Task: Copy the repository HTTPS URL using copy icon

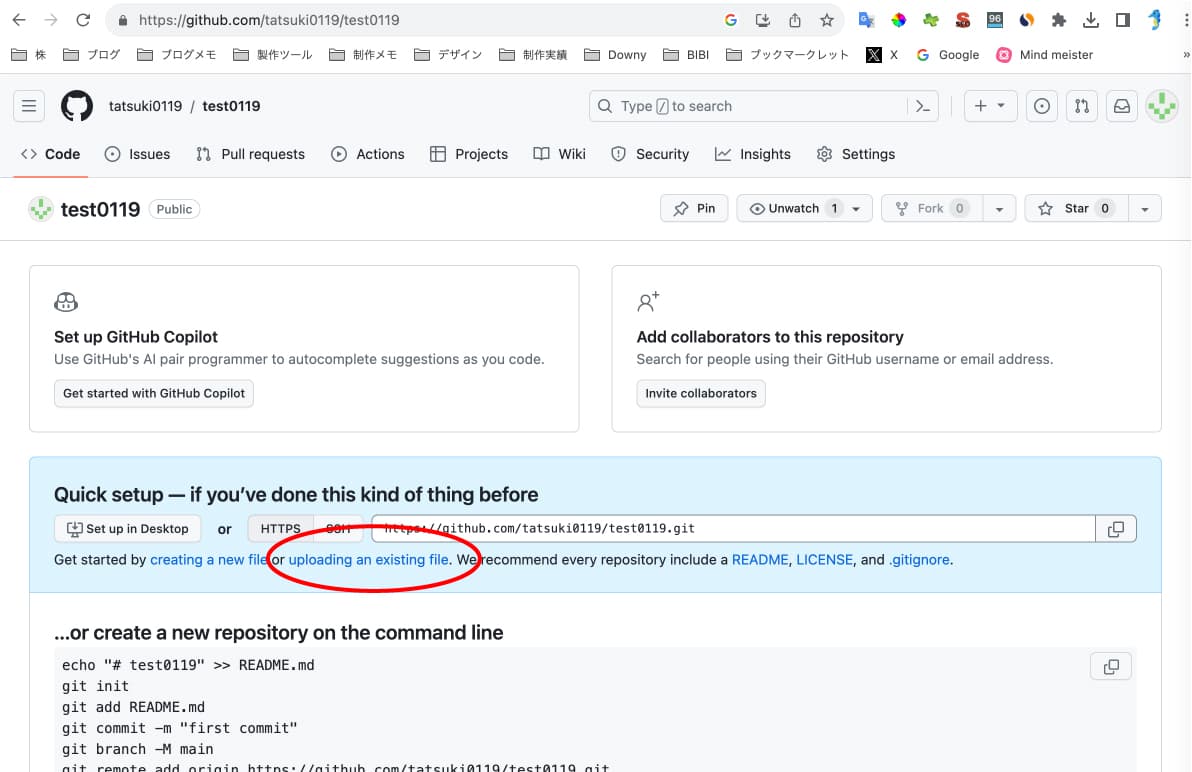Action: tap(1115, 528)
